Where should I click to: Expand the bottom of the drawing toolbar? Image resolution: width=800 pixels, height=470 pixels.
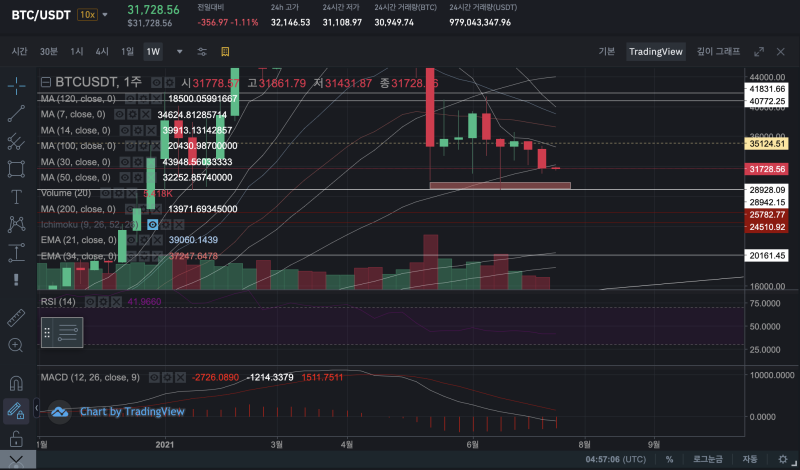point(16,460)
